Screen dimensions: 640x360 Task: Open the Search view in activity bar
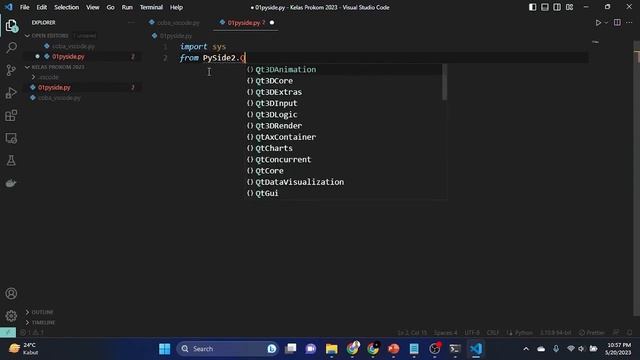(x=11, y=48)
